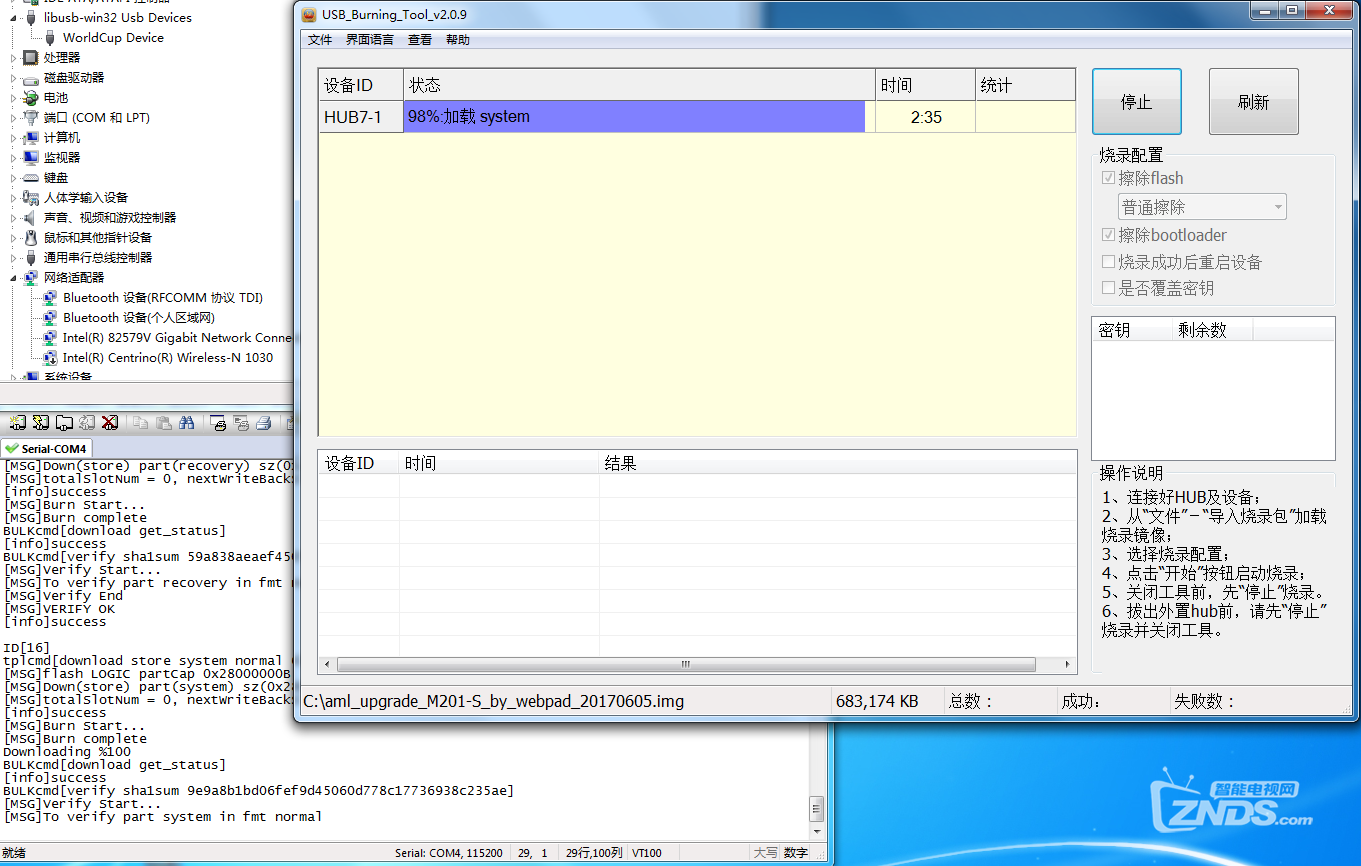Enable 烧录成功后重启设备 checkbox

coord(1108,262)
